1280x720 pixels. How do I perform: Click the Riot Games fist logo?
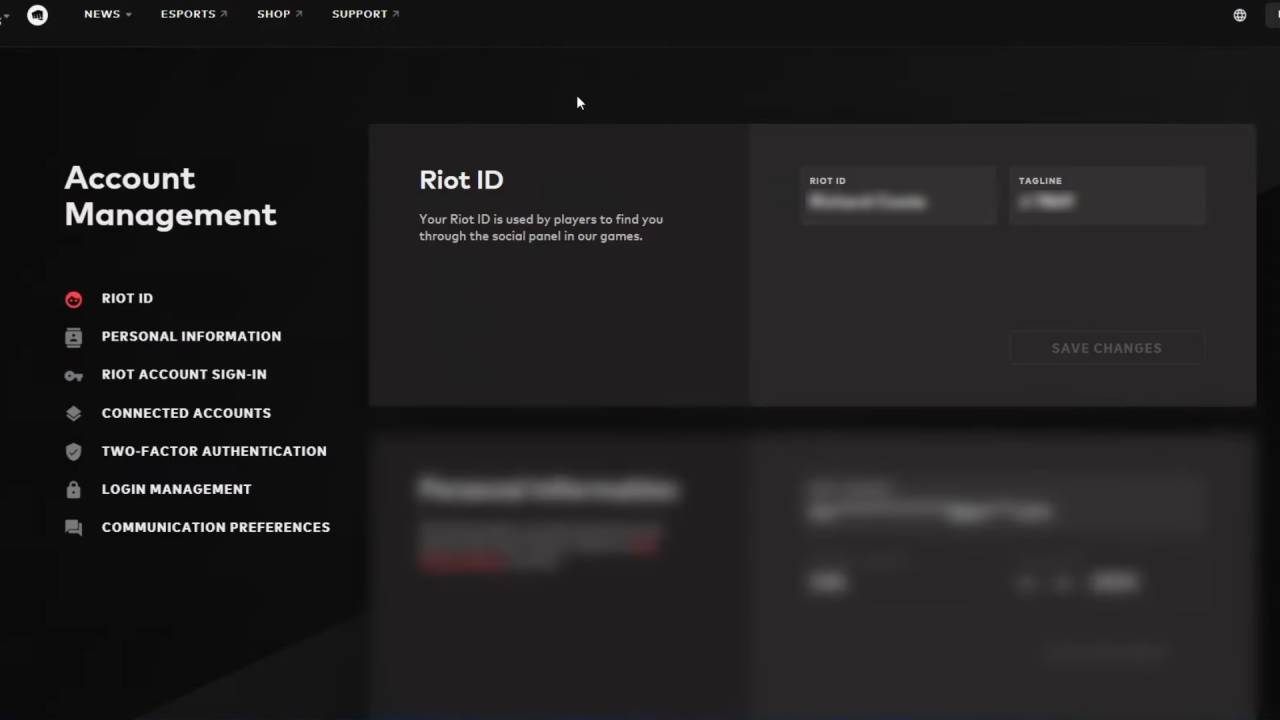click(x=37, y=15)
